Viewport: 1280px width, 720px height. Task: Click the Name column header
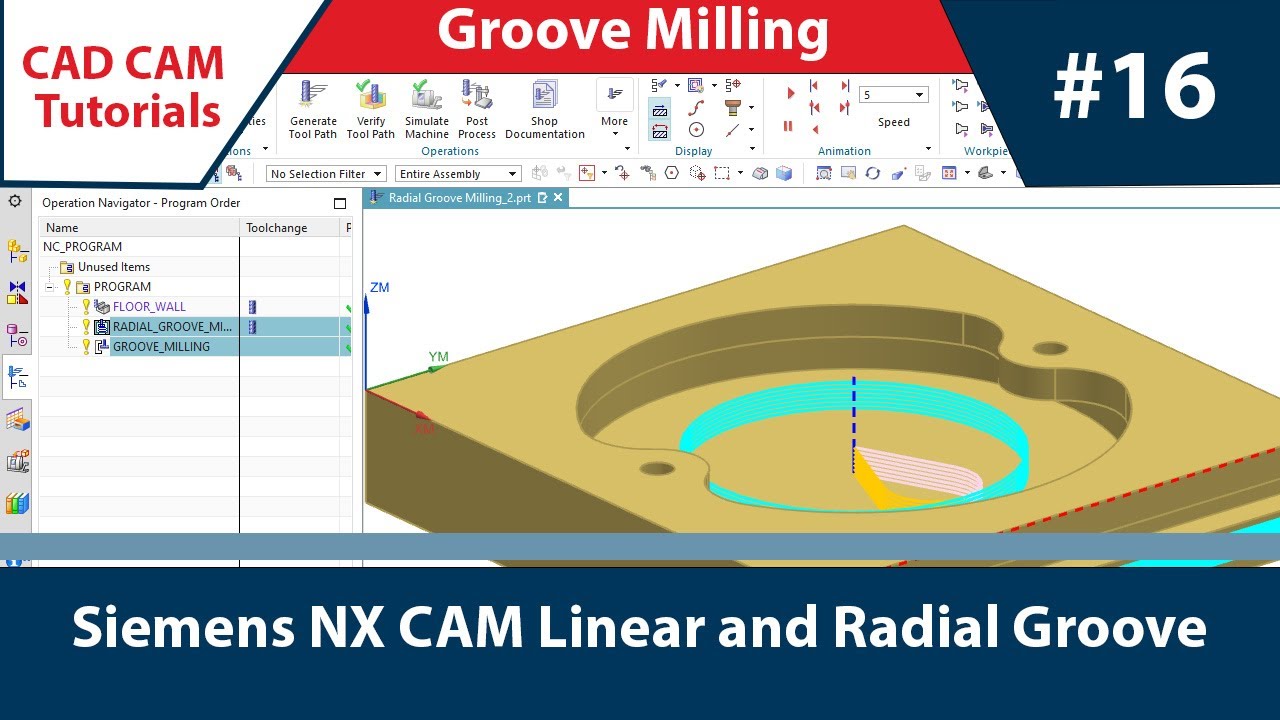click(x=139, y=228)
